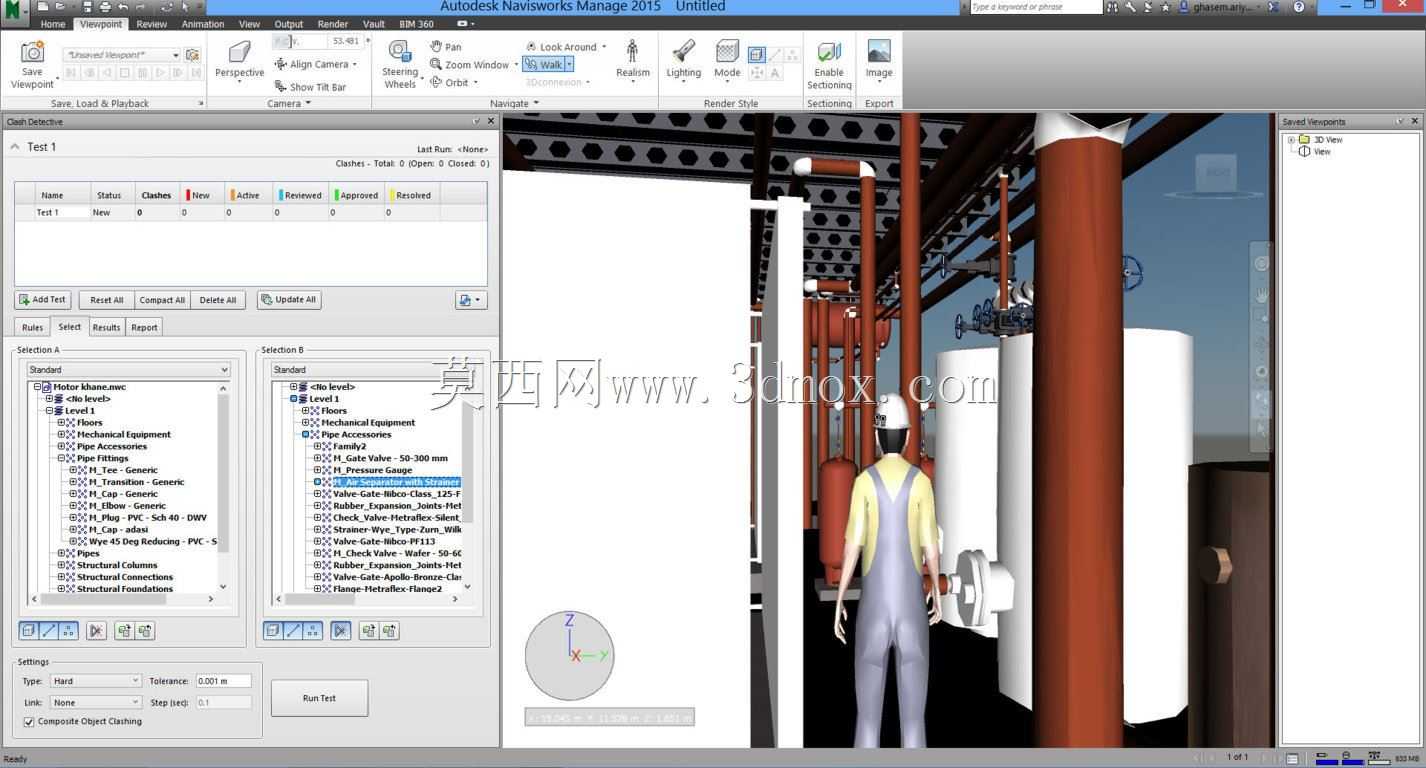Image resolution: width=1426 pixels, height=768 pixels.
Task: Click Use Current Selection in Selection B
Action: coord(368,631)
